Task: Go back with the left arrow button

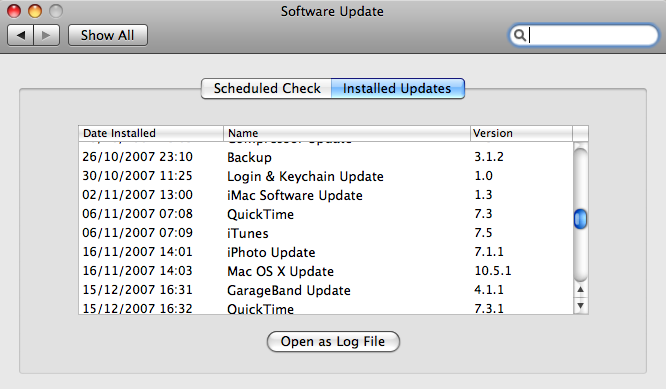Action: [20, 35]
